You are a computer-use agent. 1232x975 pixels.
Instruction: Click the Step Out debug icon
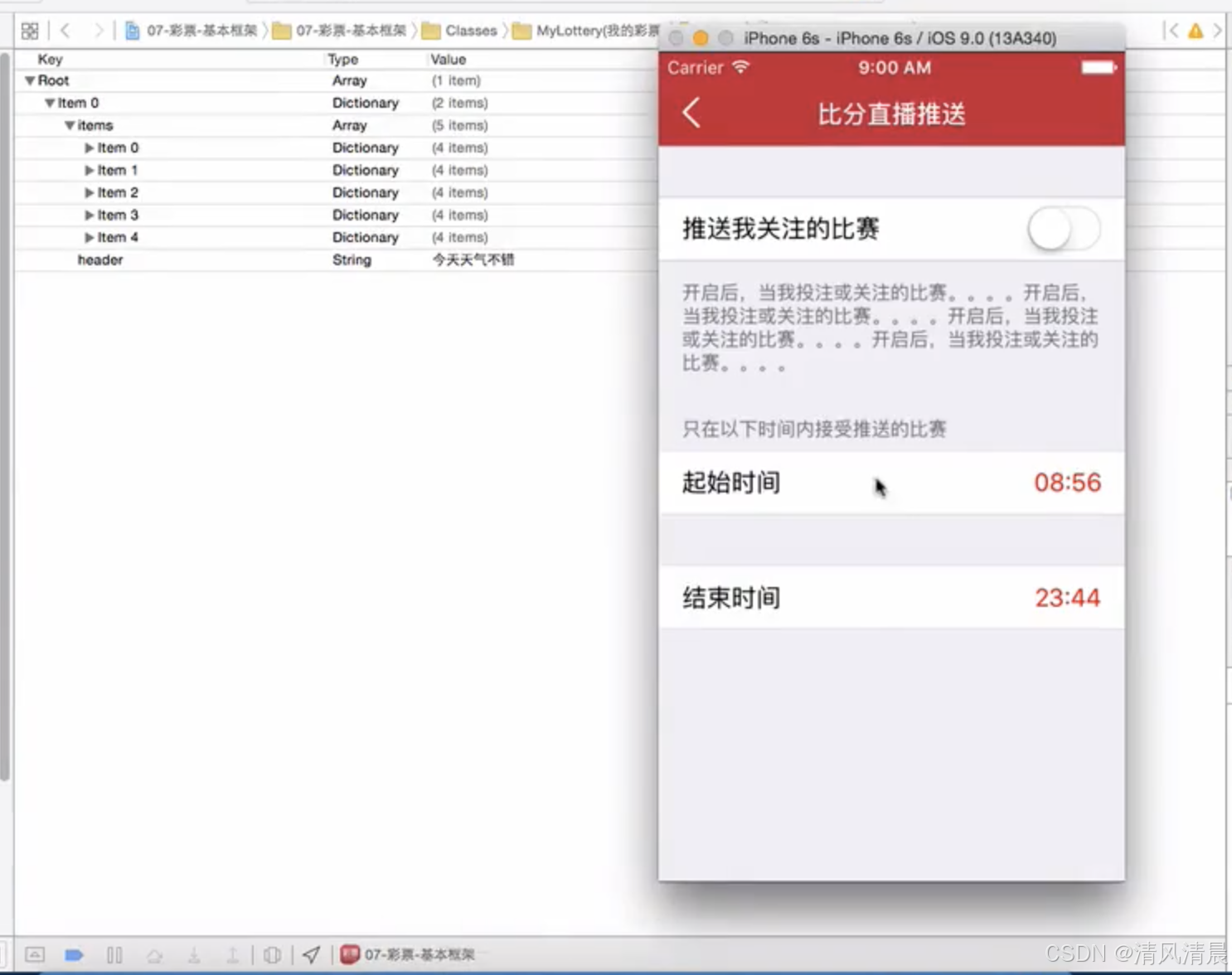[x=233, y=955]
